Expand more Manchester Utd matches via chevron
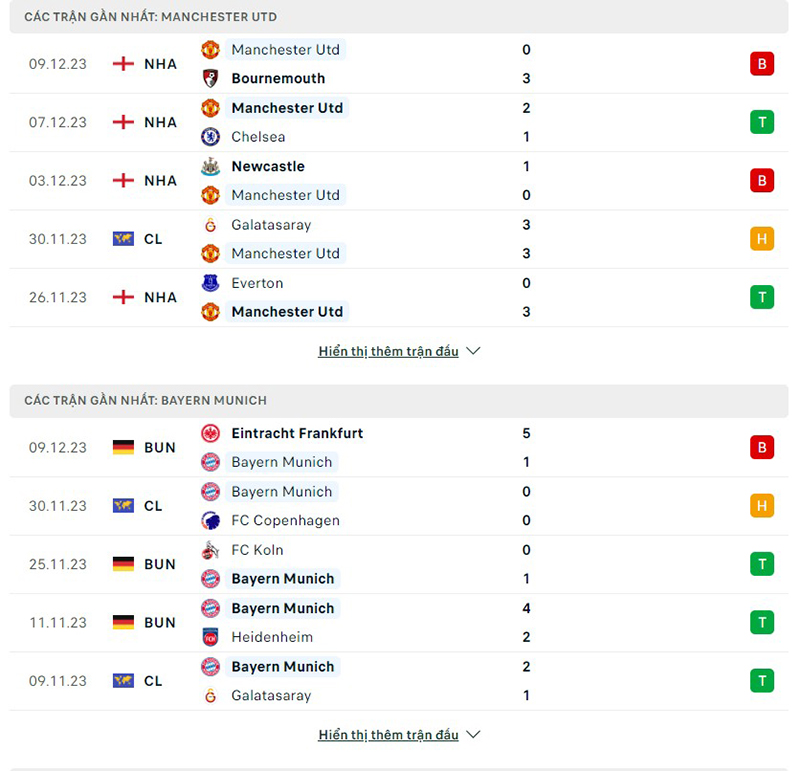Viewport: 800px width, 771px height. (x=472, y=351)
